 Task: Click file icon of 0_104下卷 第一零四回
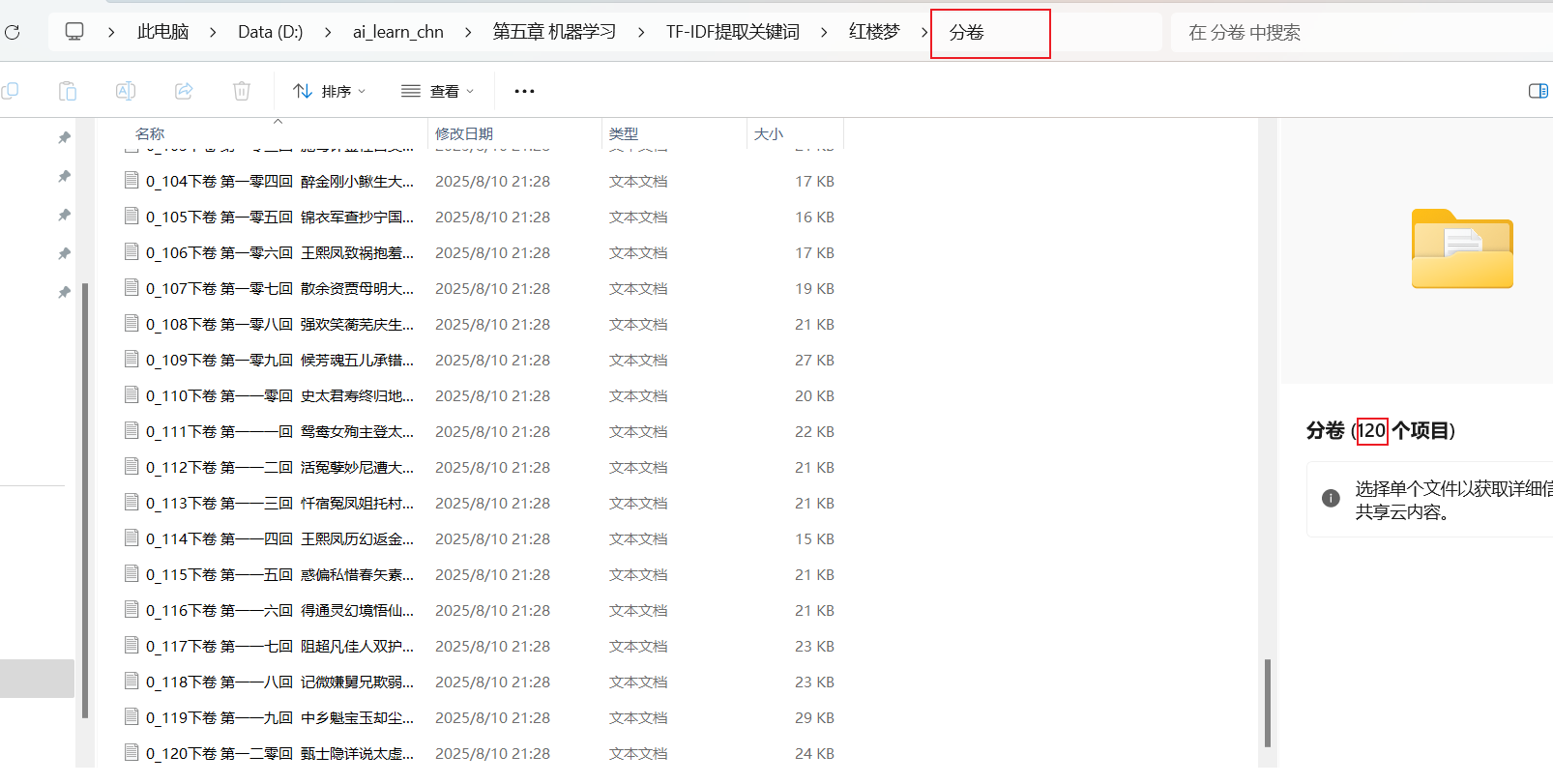132,180
